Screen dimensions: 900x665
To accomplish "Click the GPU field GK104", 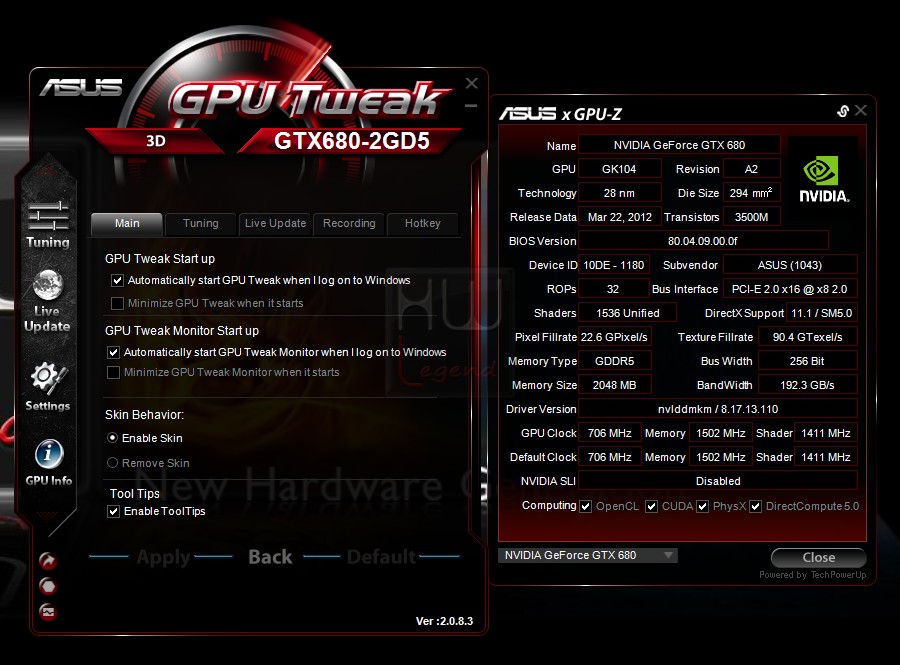I will (x=619, y=169).
